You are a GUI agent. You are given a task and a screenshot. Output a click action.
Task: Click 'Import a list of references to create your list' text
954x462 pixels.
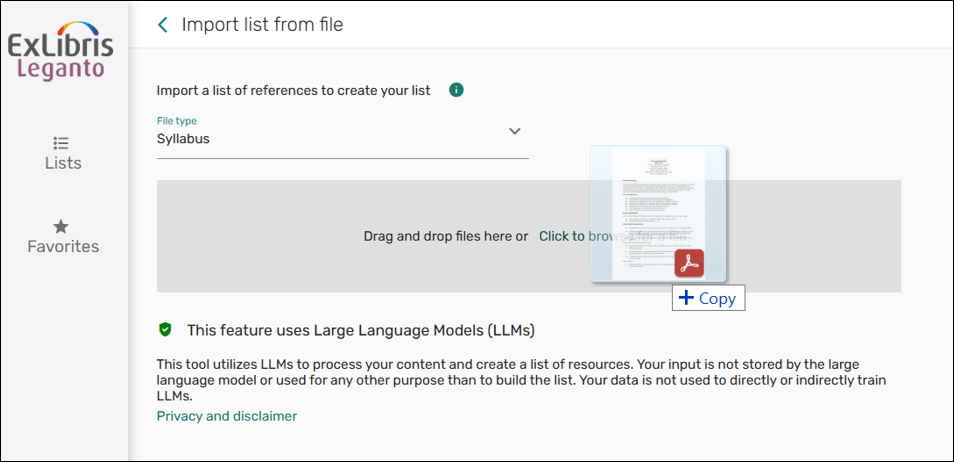(x=294, y=91)
